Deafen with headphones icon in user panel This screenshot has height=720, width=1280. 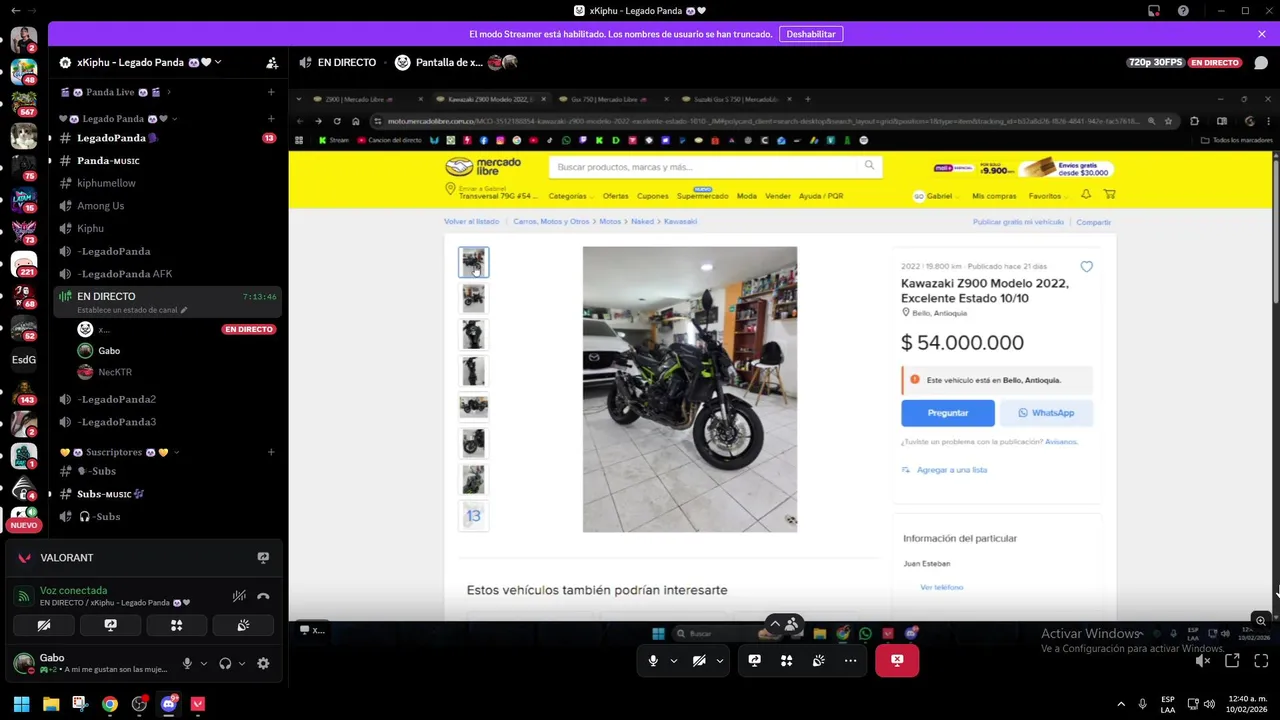tap(225, 663)
